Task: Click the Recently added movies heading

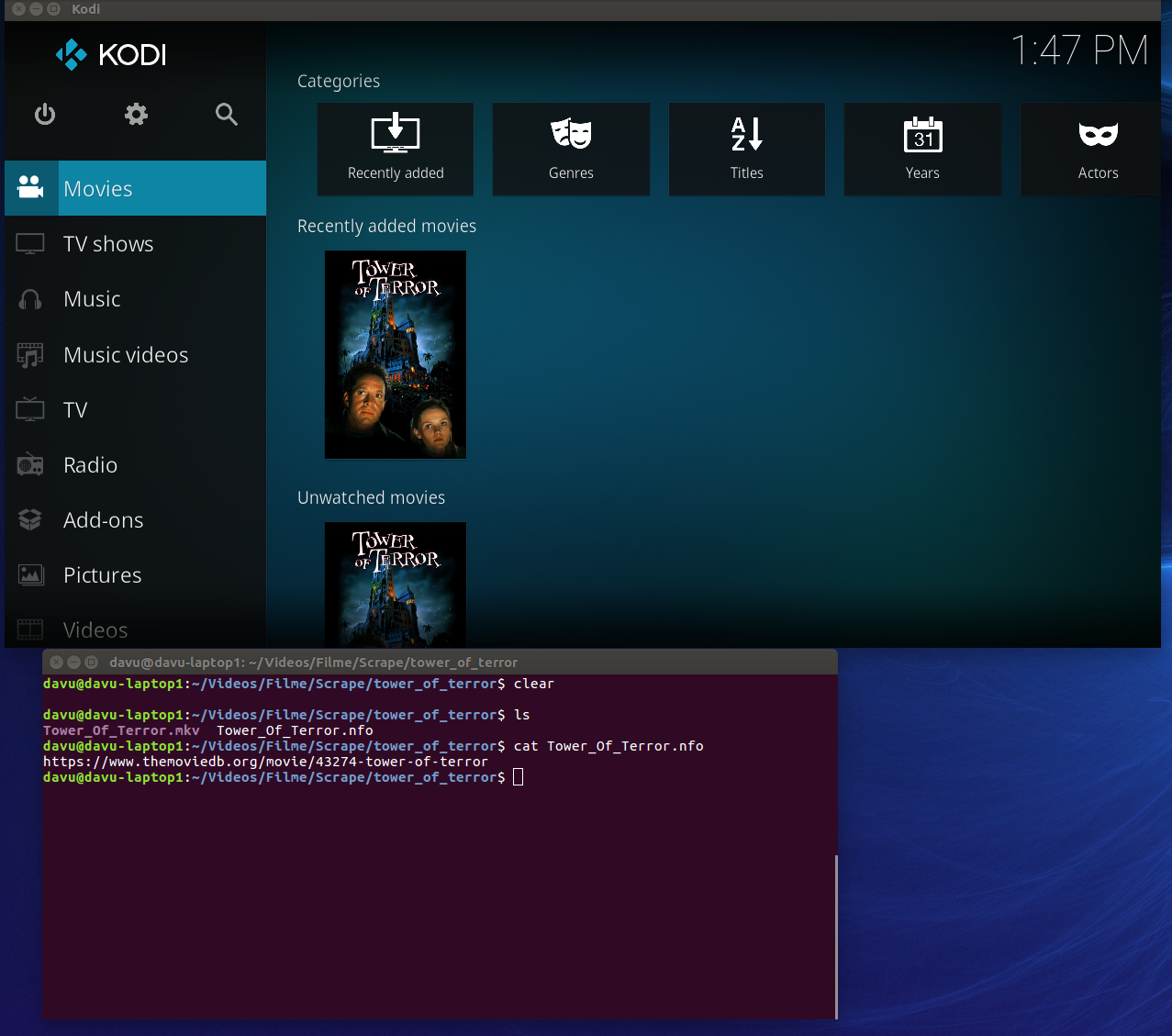Action: pos(386,226)
